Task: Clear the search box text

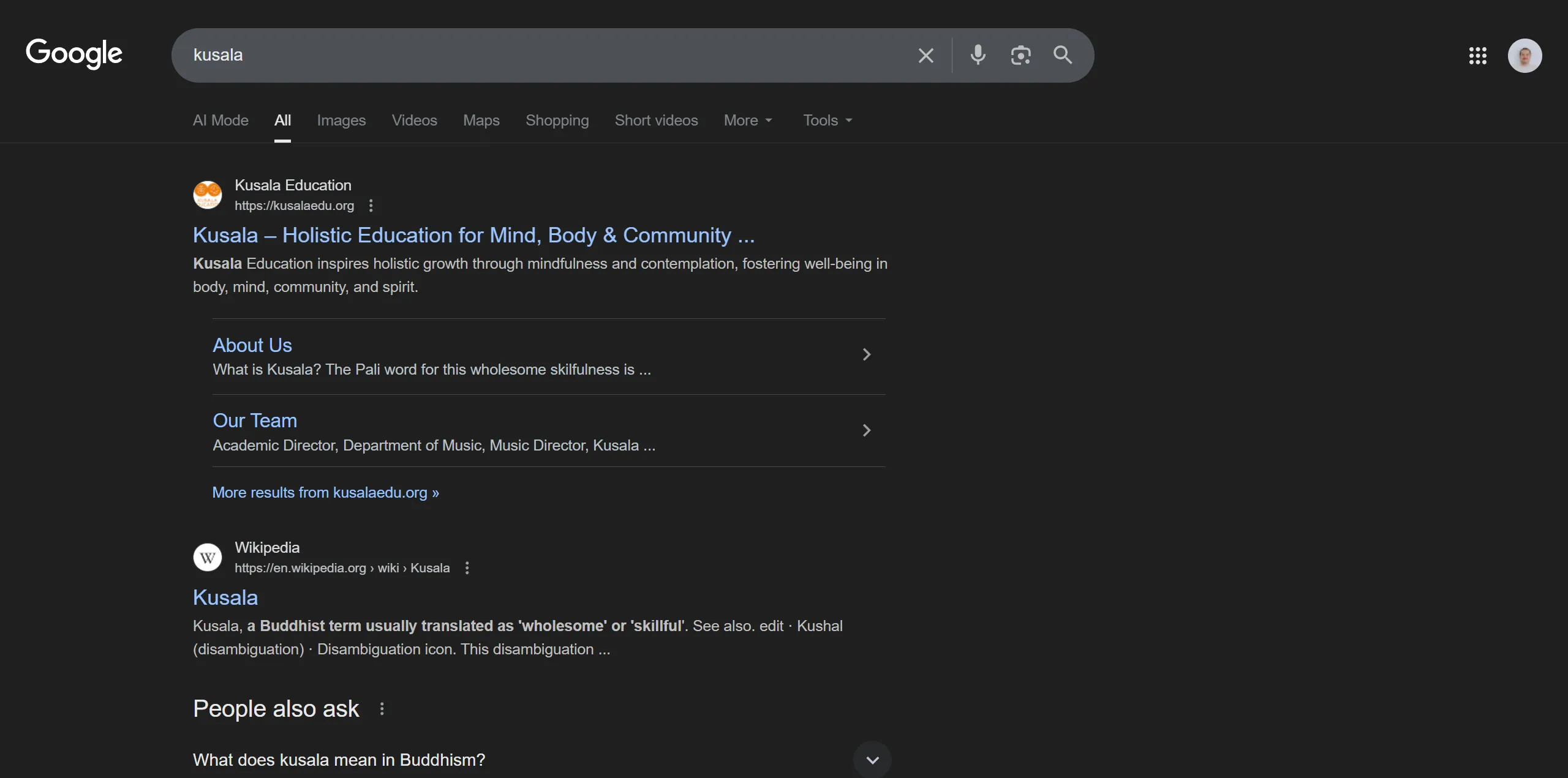Action: pyautogui.click(x=925, y=56)
